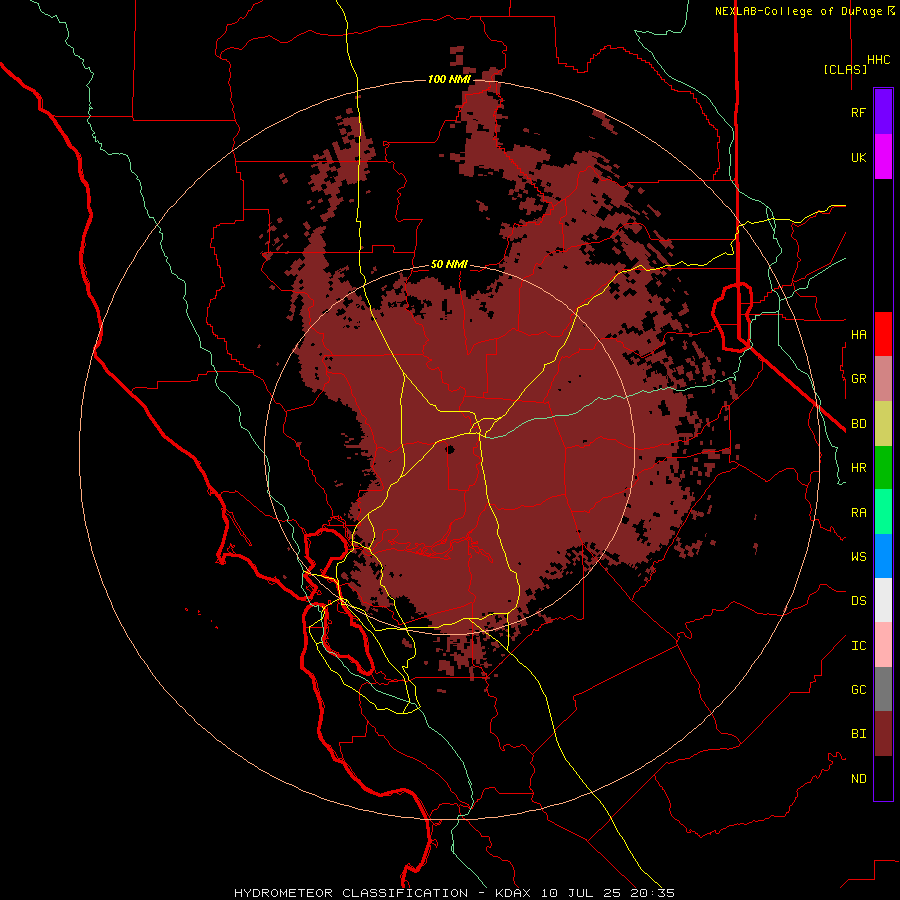Click the 'RF' legend label

(x=858, y=112)
